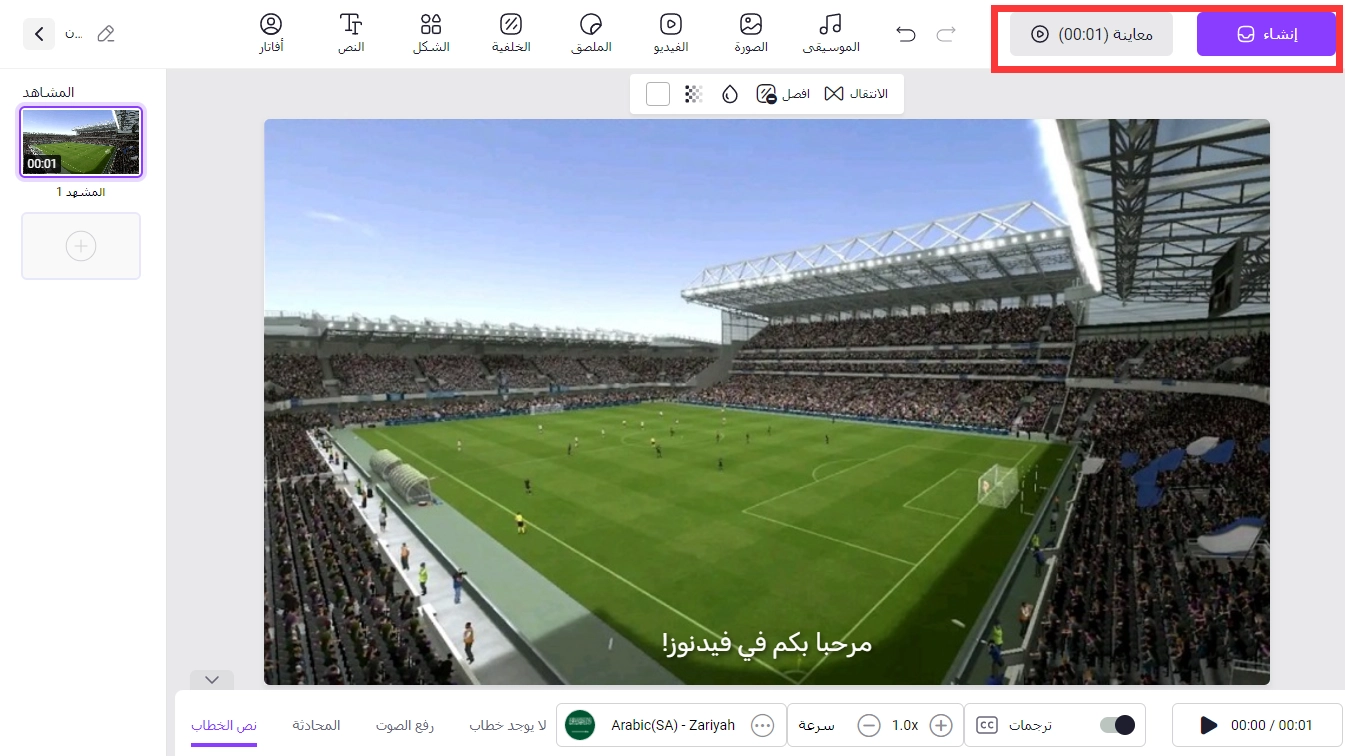
Task: Click the Create (إنشاء) button
Action: [1266, 35]
